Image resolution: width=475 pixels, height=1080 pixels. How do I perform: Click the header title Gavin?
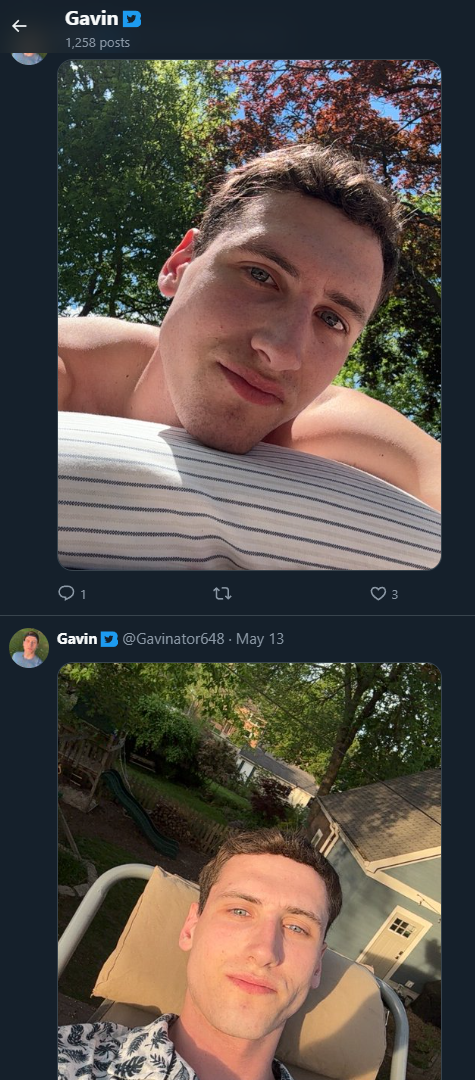(x=92, y=19)
